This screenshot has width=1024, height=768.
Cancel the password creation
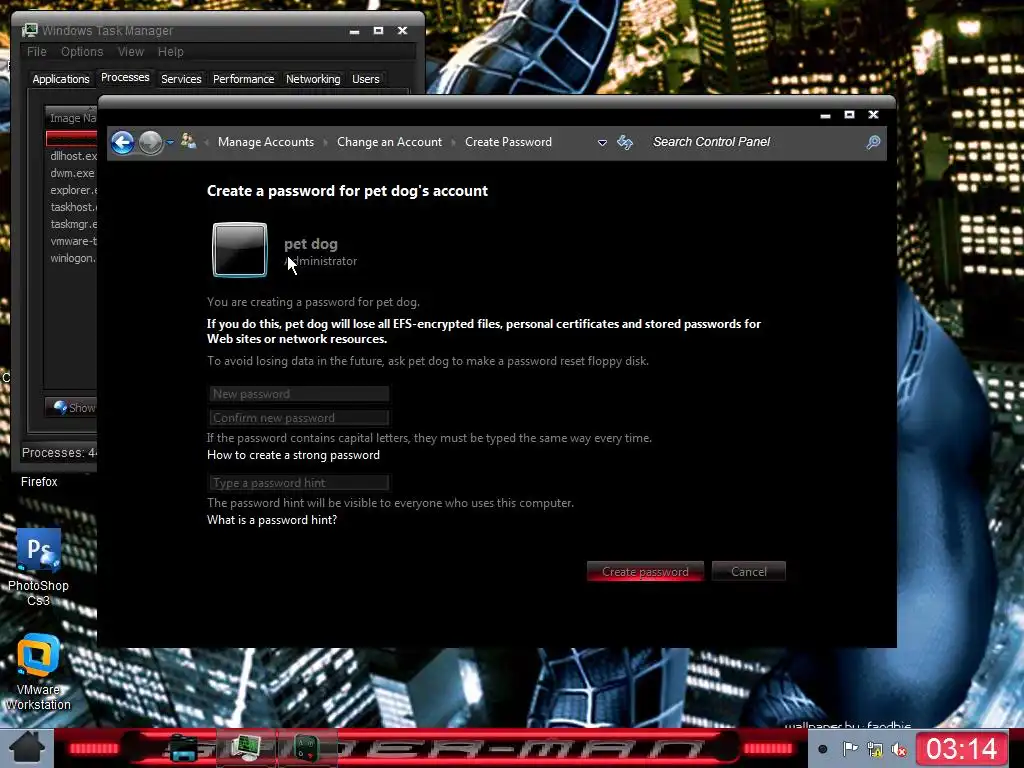(x=749, y=571)
